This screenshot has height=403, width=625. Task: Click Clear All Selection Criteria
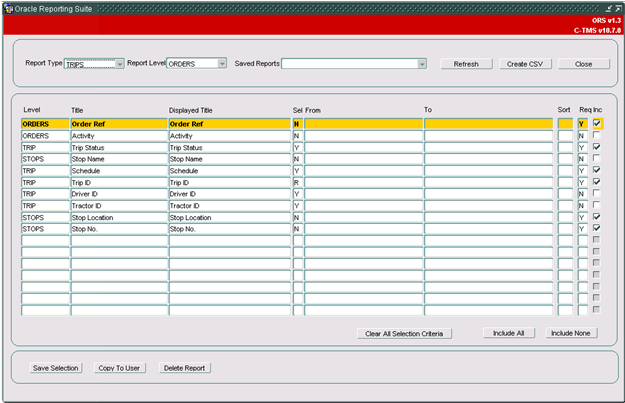[x=404, y=334]
